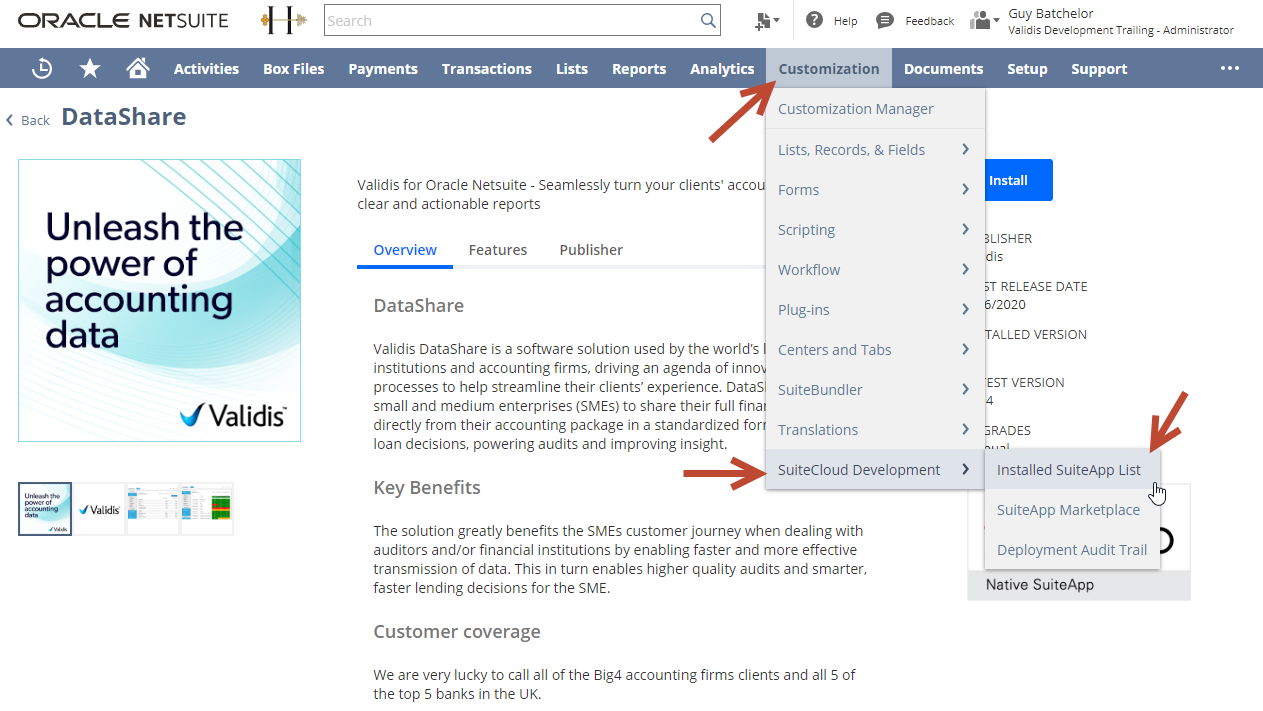Open the Reports menu
Image resolution: width=1263 pixels, height=711 pixels.
click(639, 68)
